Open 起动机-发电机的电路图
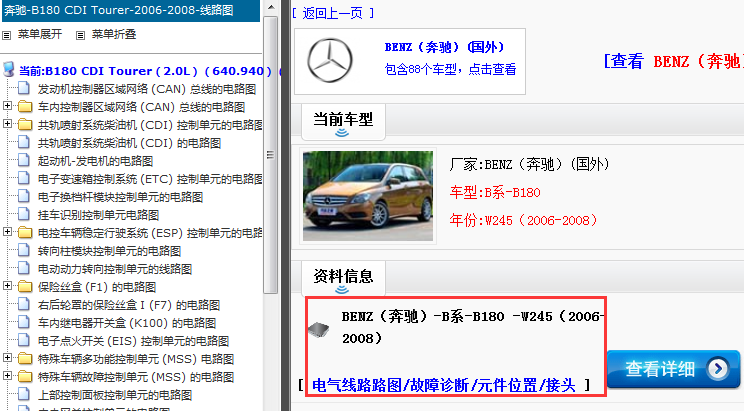744x411 pixels. pos(95,161)
